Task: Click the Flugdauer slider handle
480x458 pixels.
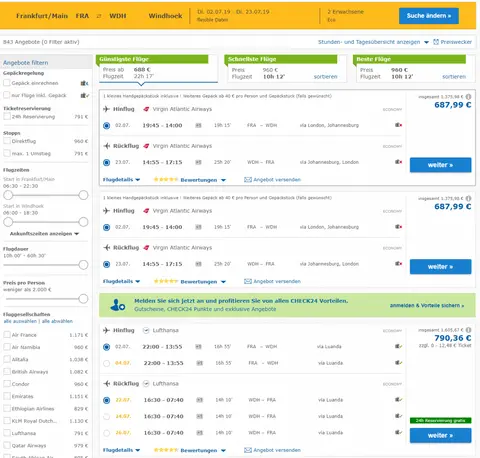Action: point(83,265)
